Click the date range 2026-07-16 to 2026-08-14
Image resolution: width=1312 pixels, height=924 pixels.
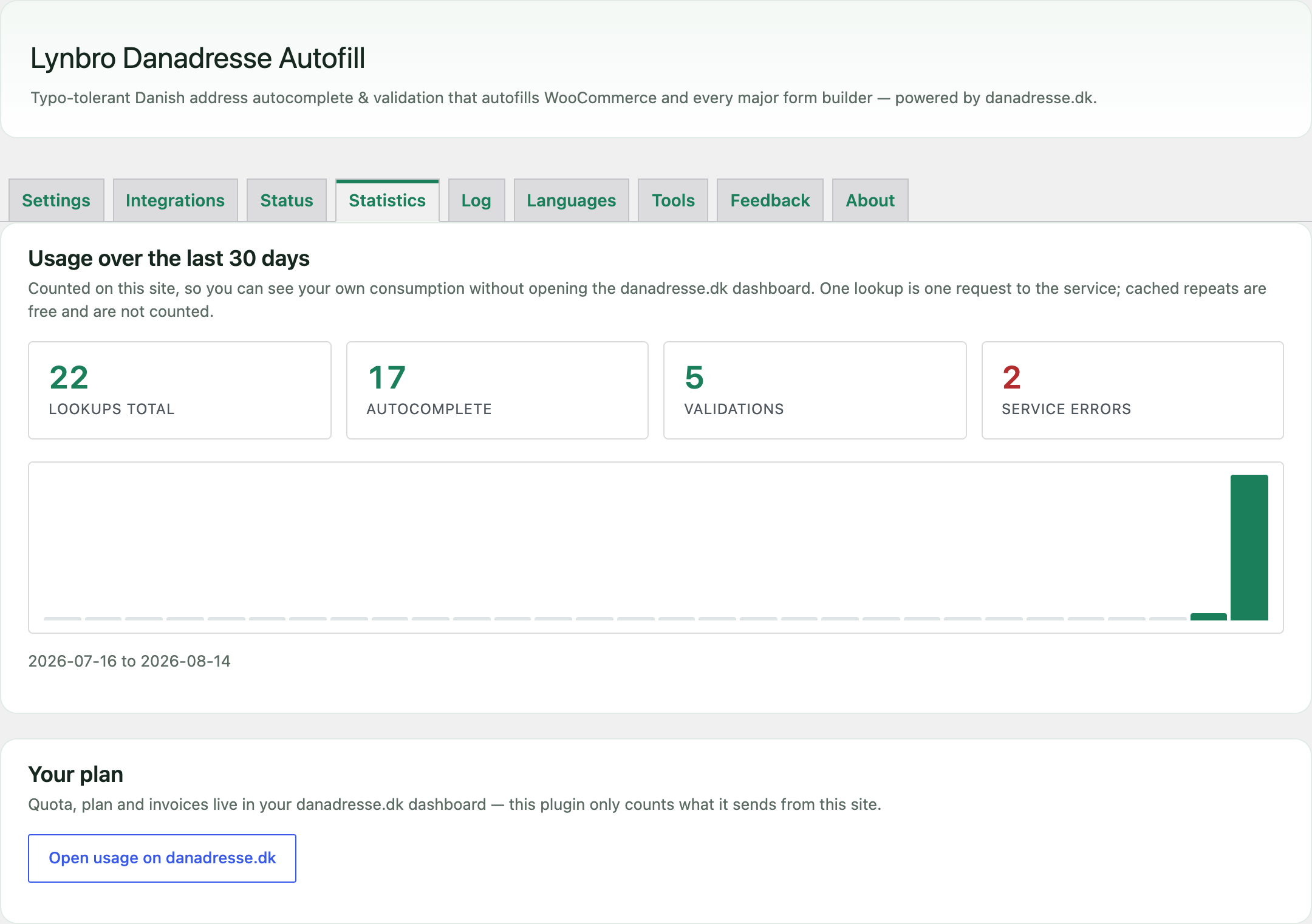tap(129, 661)
